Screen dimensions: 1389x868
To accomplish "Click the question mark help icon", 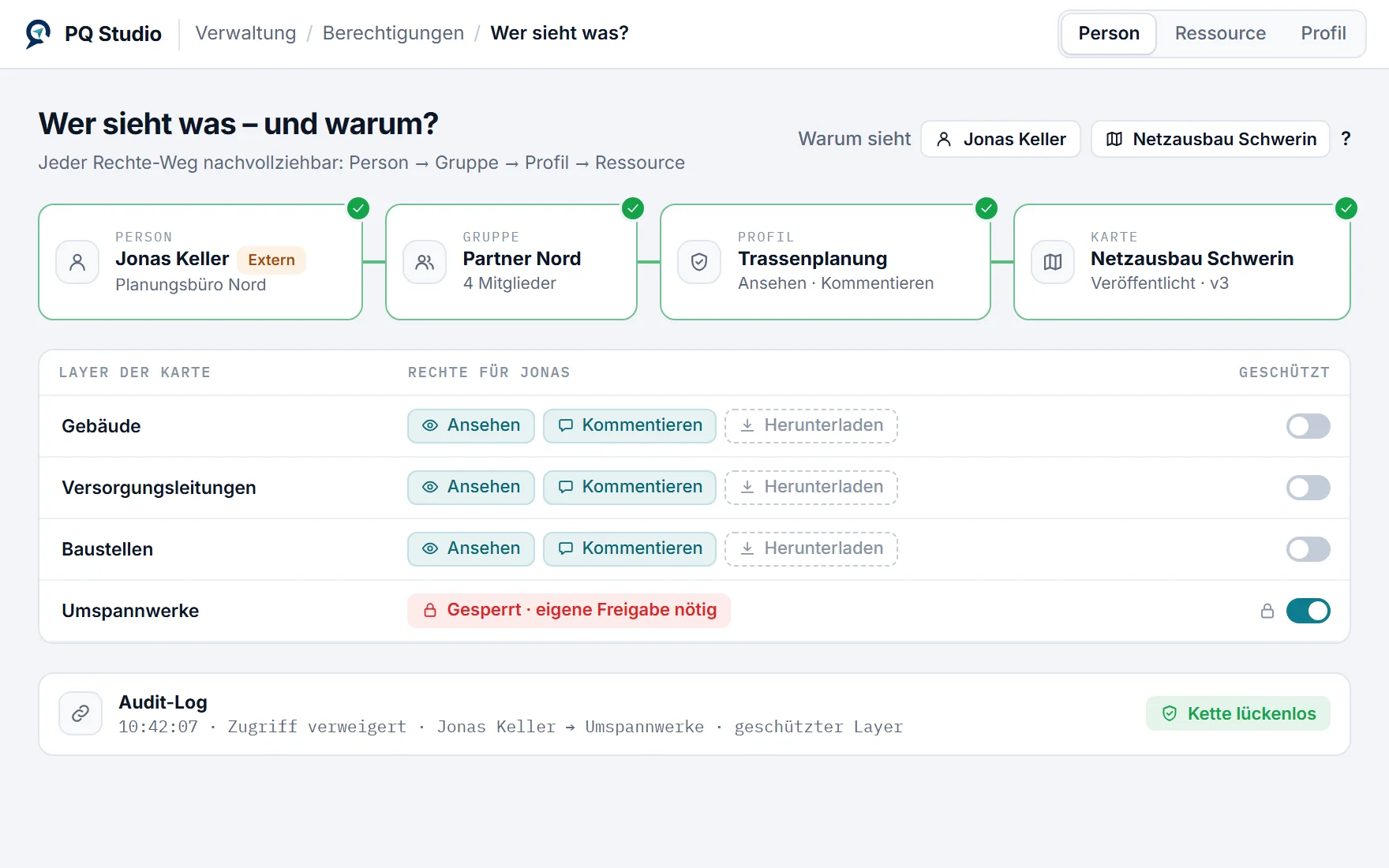I will [1346, 139].
